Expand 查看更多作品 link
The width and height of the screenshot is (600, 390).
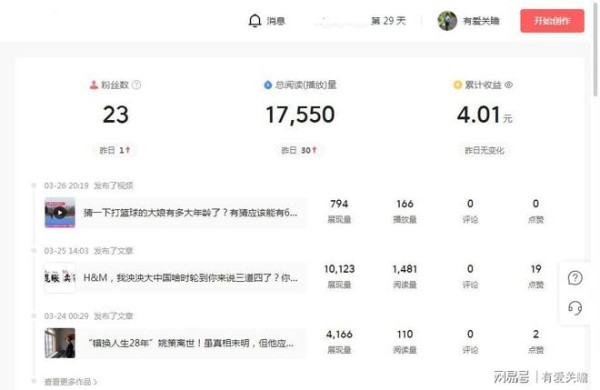coord(71,382)
